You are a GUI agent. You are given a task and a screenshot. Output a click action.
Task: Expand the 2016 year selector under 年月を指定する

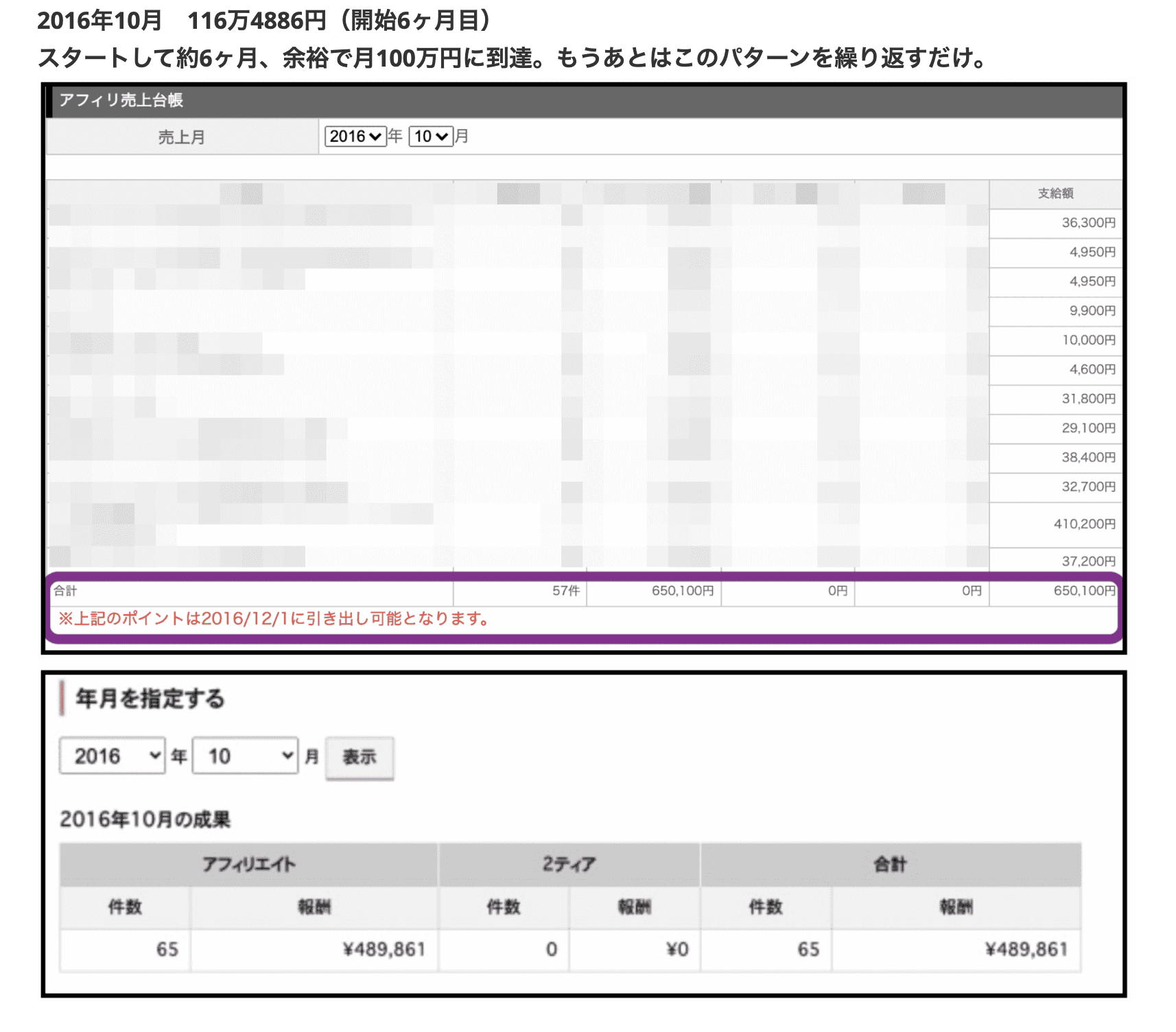click(x=113, y=756)
